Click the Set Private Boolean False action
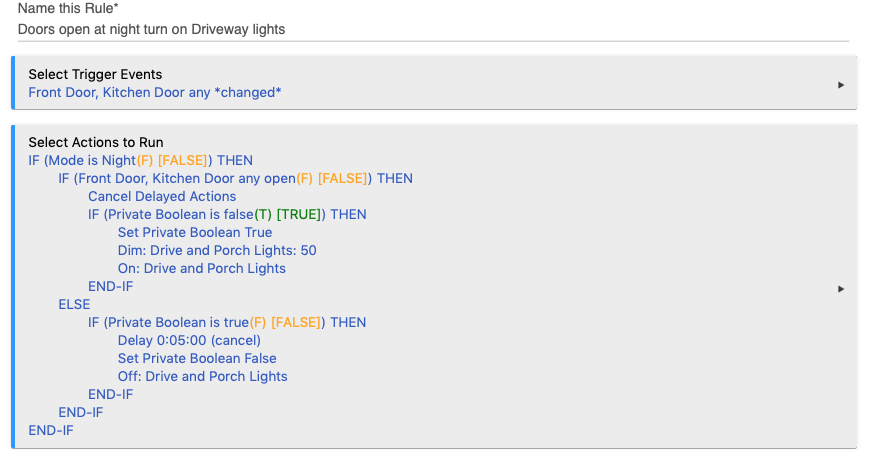Screen dimensions: 871x465 tap(197, 358)
